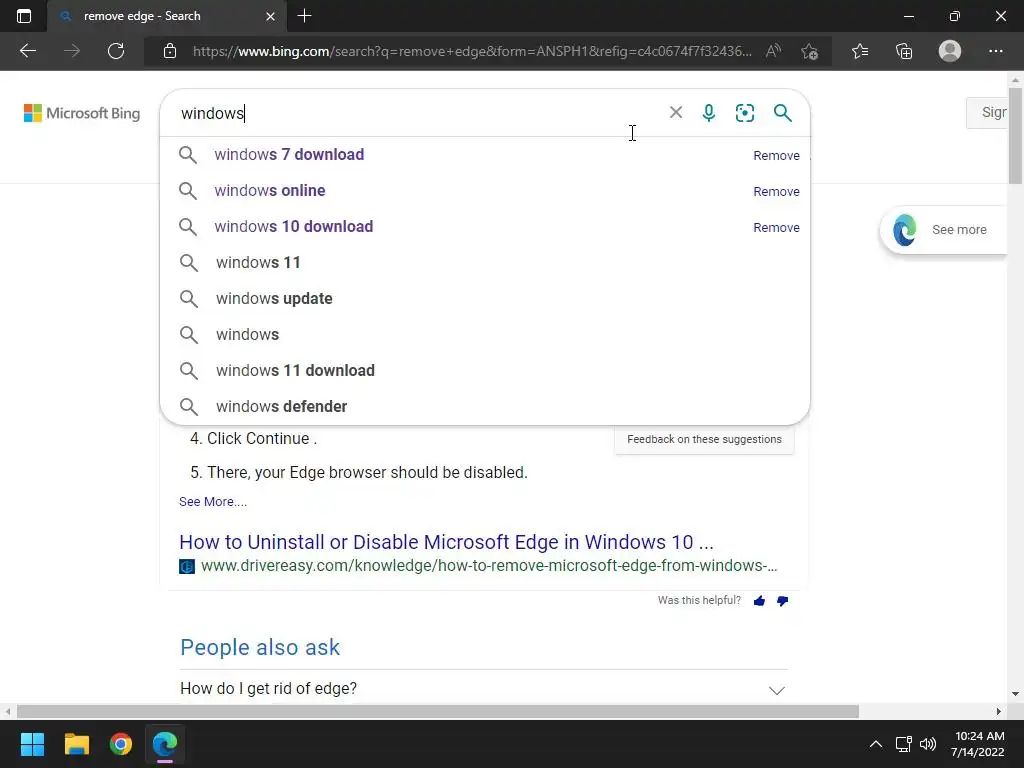Click the browser address bar URL

tap(472, 51)
